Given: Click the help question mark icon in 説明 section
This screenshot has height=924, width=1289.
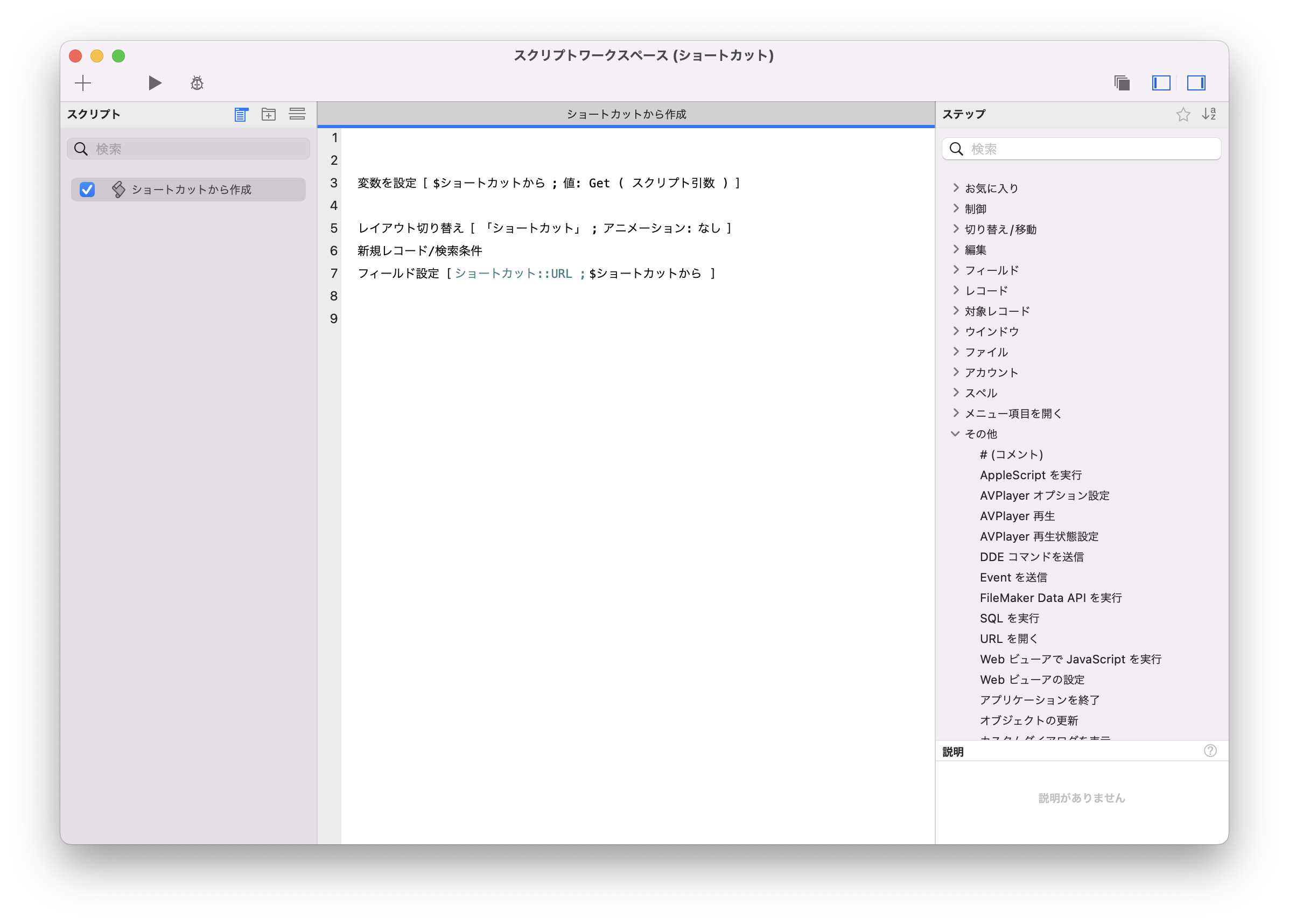Looking at the screenshot, I should point(1210,751).
